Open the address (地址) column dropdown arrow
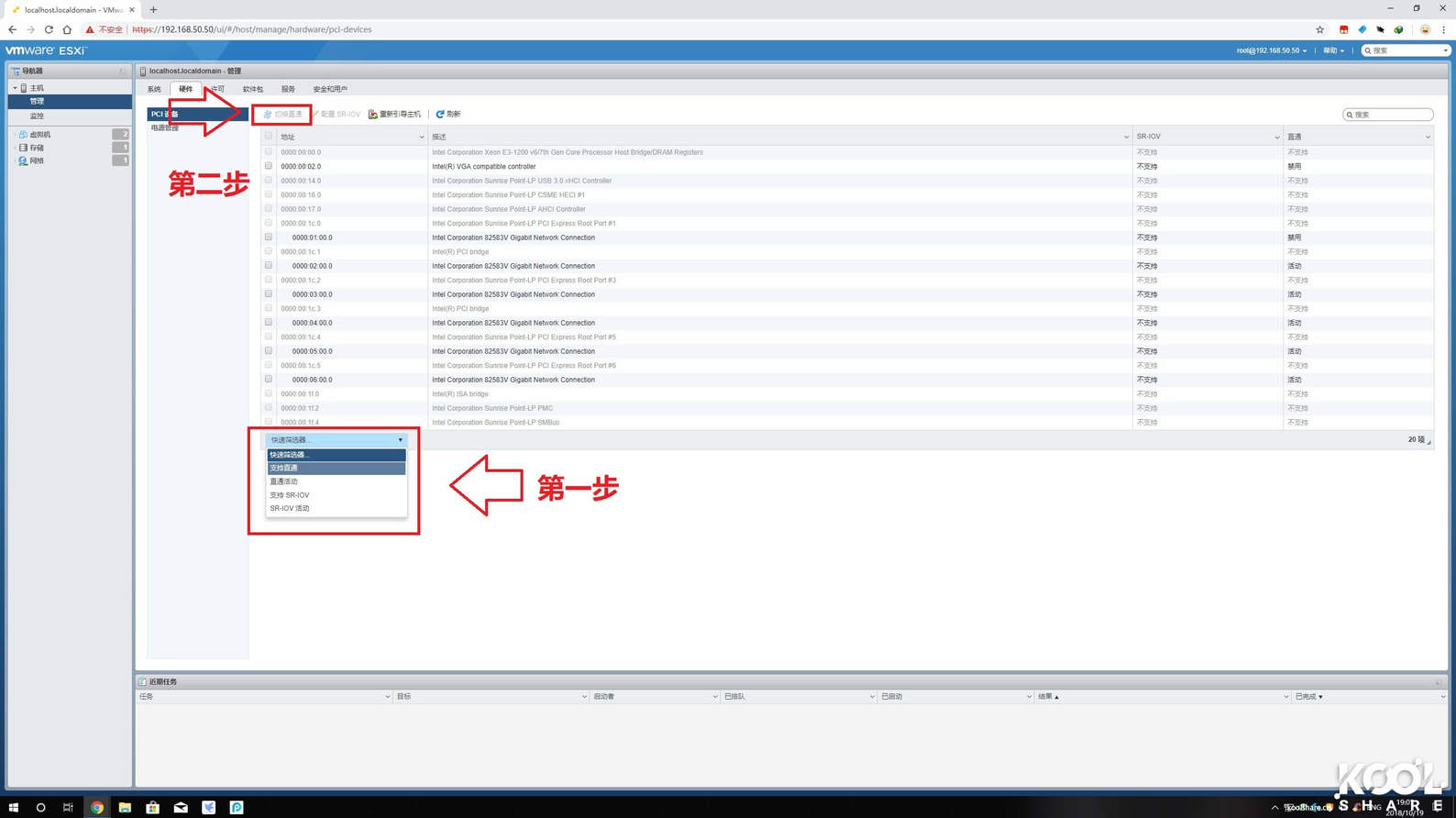Viewport: 1456px width, 818px height. click(x=422, y=137)
